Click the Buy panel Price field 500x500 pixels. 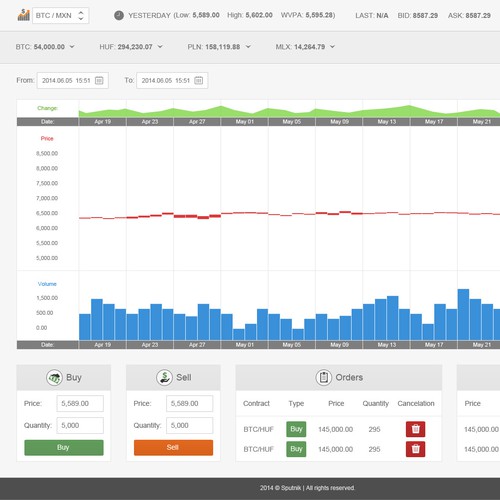80,403
